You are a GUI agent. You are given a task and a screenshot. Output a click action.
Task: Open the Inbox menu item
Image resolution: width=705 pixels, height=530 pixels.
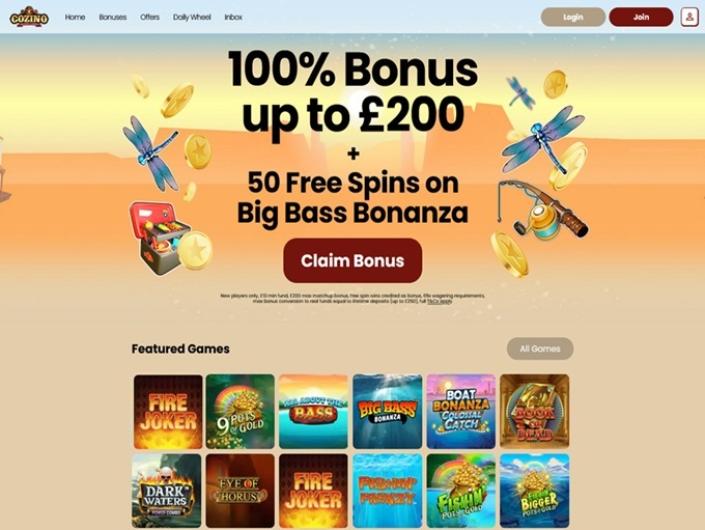(233, 17)
